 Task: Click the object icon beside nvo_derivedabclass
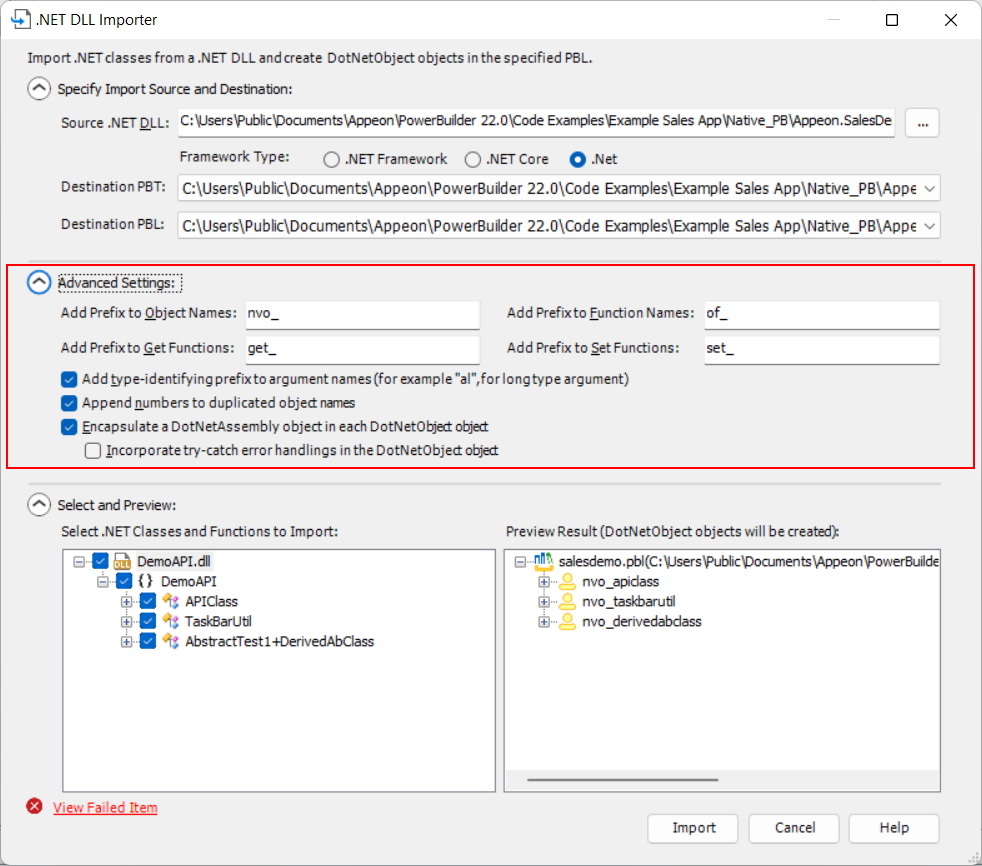click(x=566, y=621)
